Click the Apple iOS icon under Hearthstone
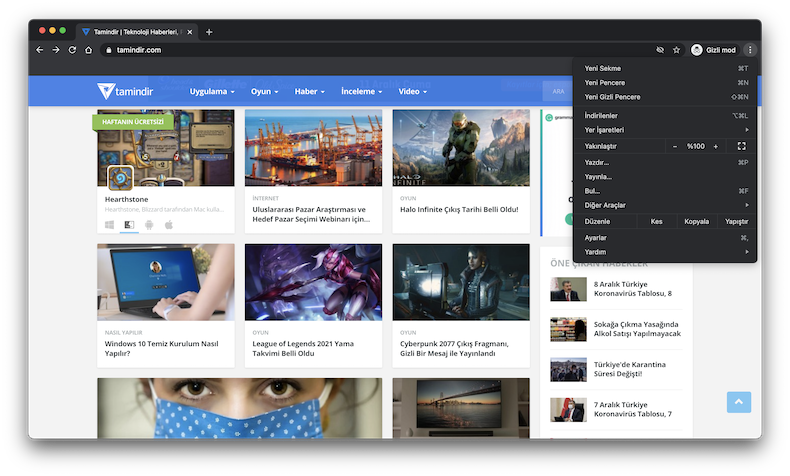Image resolution: width=790 pixels, height=476 pixels. click(x=169, y=225)
